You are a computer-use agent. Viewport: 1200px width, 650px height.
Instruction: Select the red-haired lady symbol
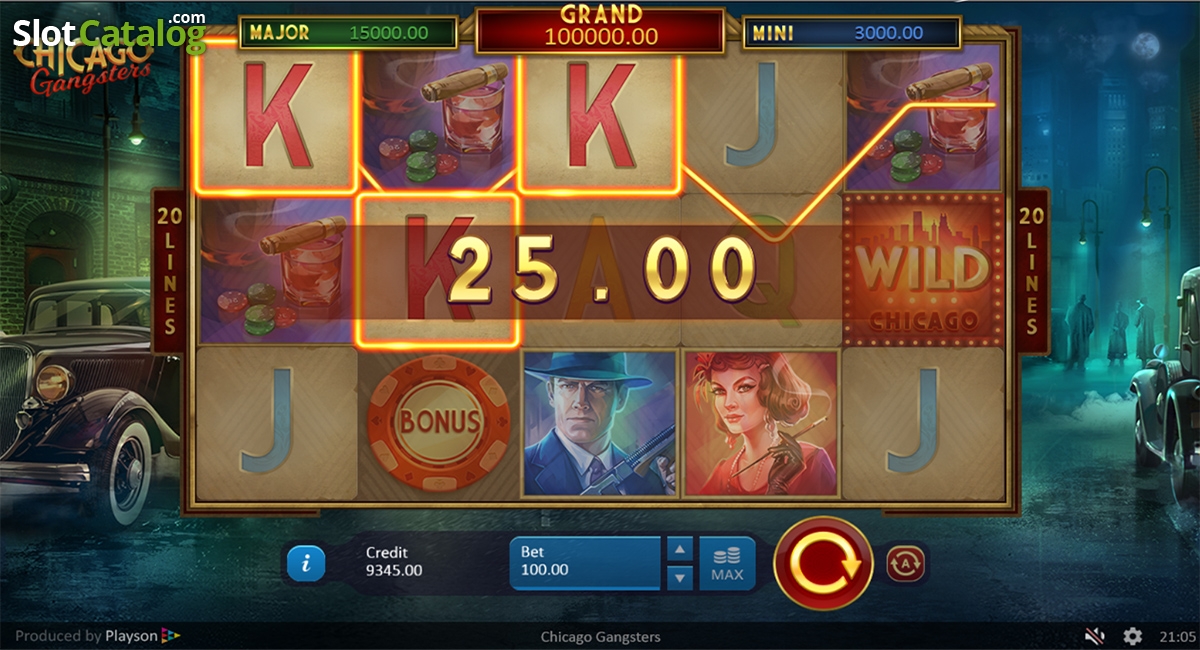(x=760, y=422)
